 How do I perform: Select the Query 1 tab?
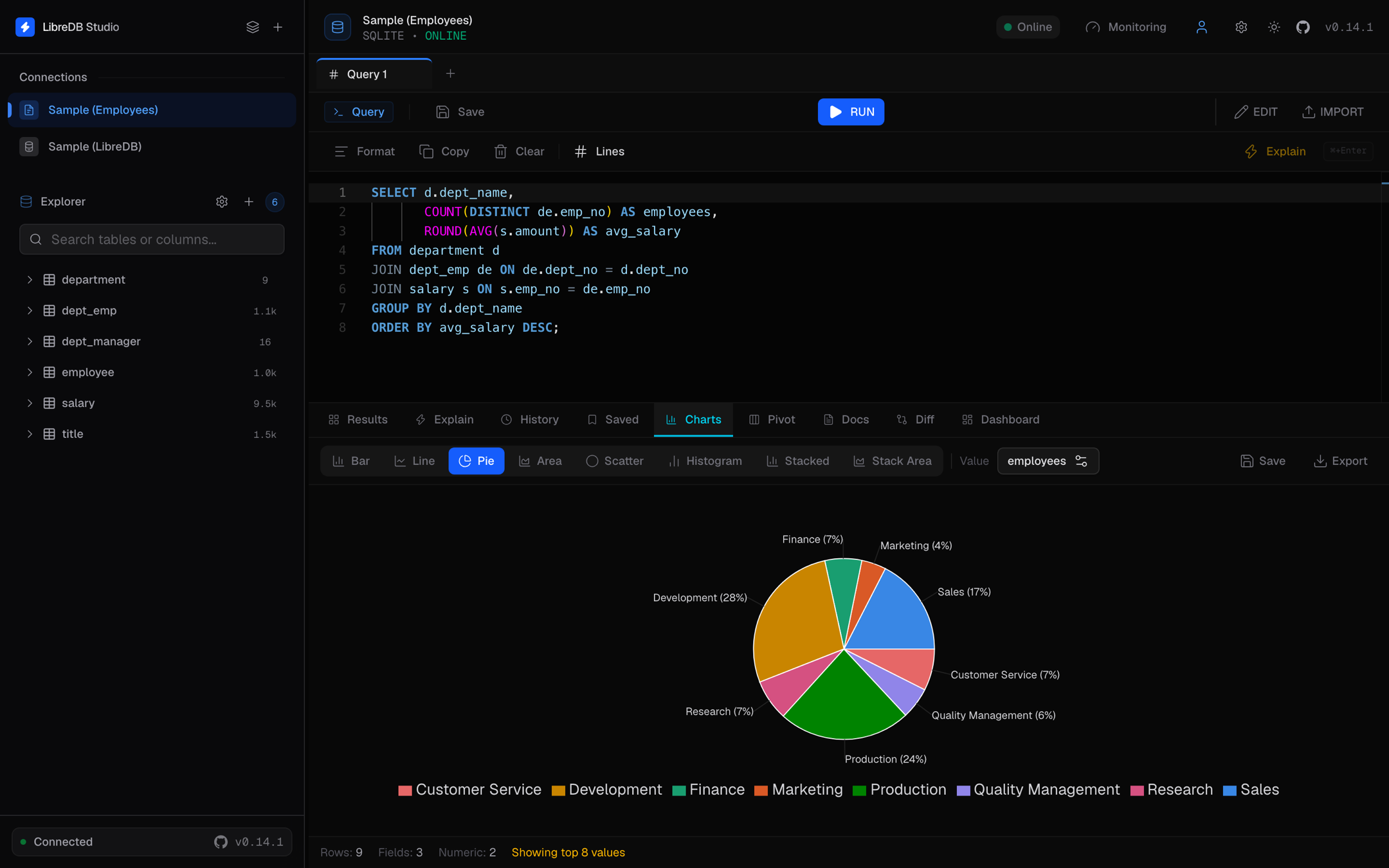pos(374,75)
